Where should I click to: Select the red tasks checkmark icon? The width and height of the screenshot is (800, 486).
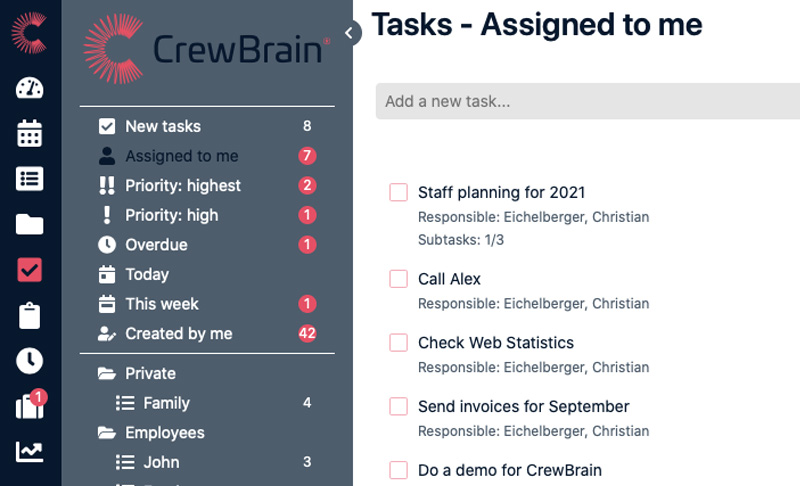[30, 270]
